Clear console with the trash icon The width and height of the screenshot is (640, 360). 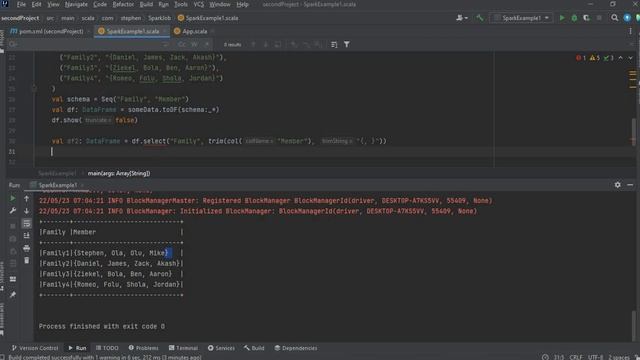pyautogui.click(x=27, y=260)
